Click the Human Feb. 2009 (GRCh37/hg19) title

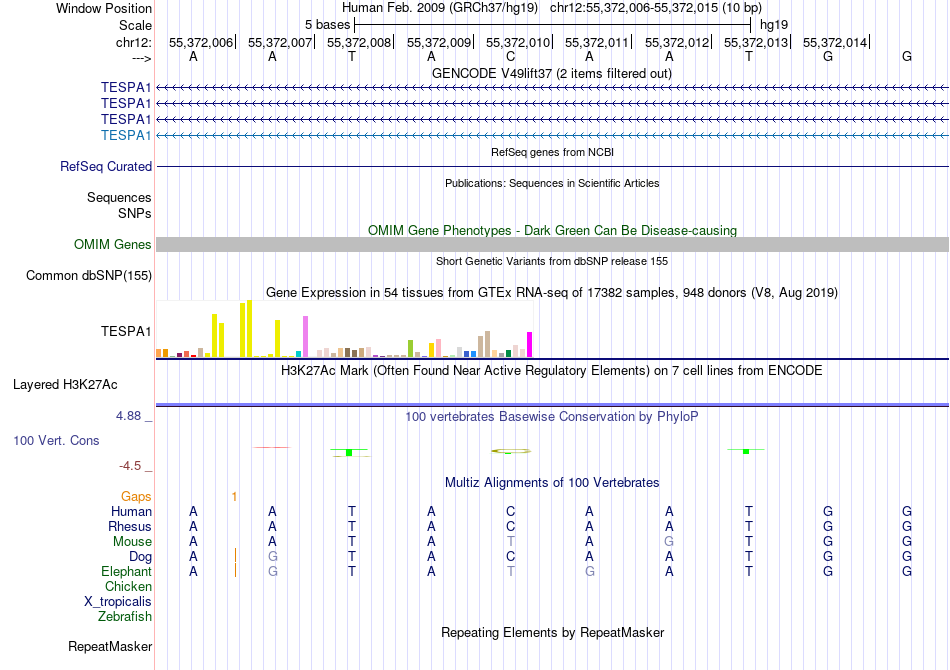tap(440, 8)
